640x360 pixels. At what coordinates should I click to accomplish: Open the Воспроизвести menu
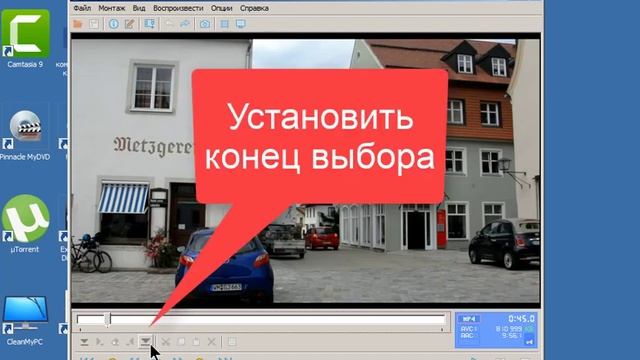[x=178, y=8]
